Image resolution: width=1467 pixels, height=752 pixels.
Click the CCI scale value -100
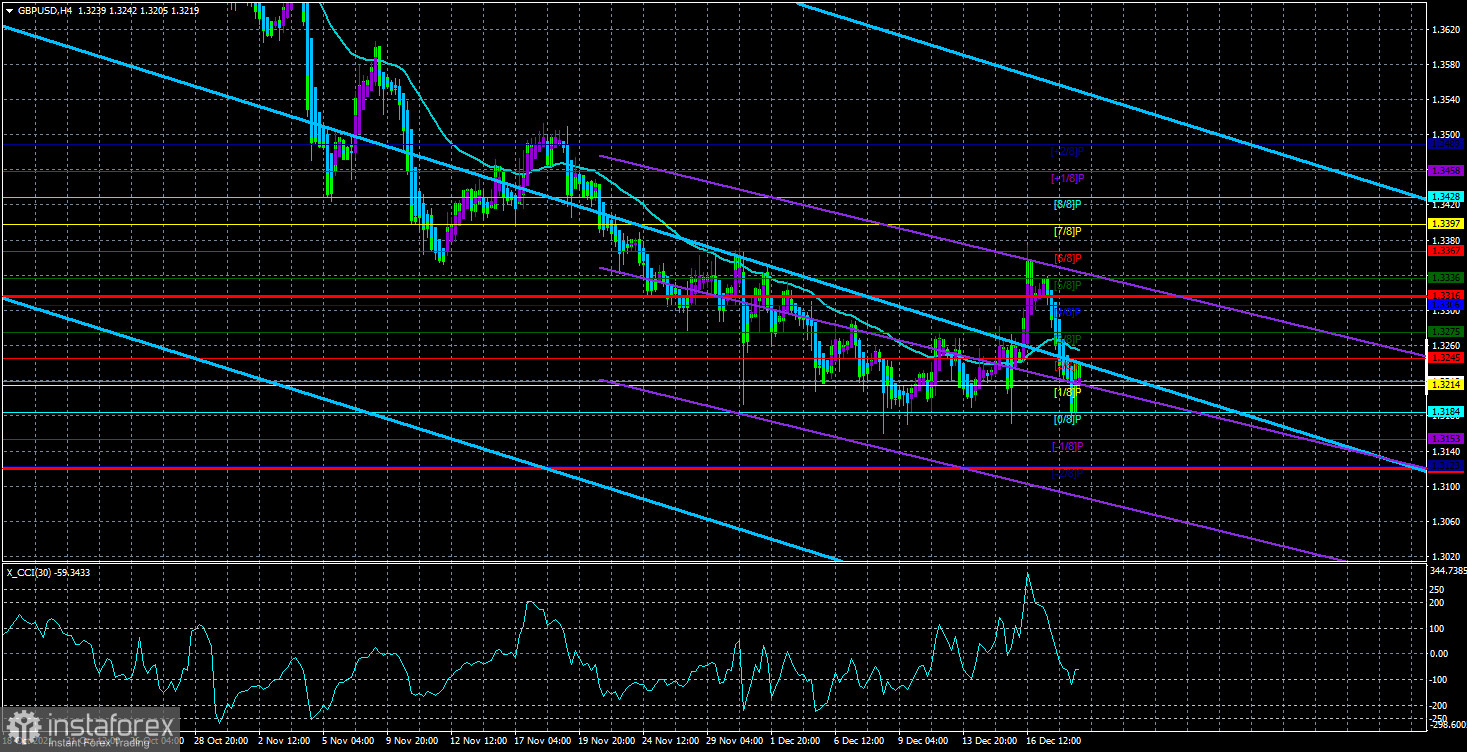coord(1441,680)
